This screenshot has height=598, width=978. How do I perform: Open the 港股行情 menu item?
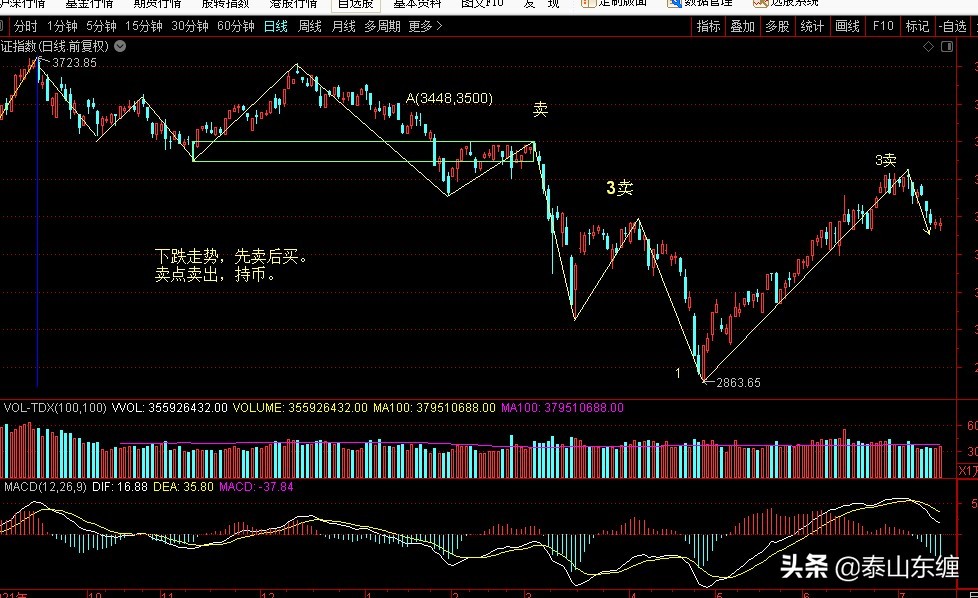pos(293,4)
